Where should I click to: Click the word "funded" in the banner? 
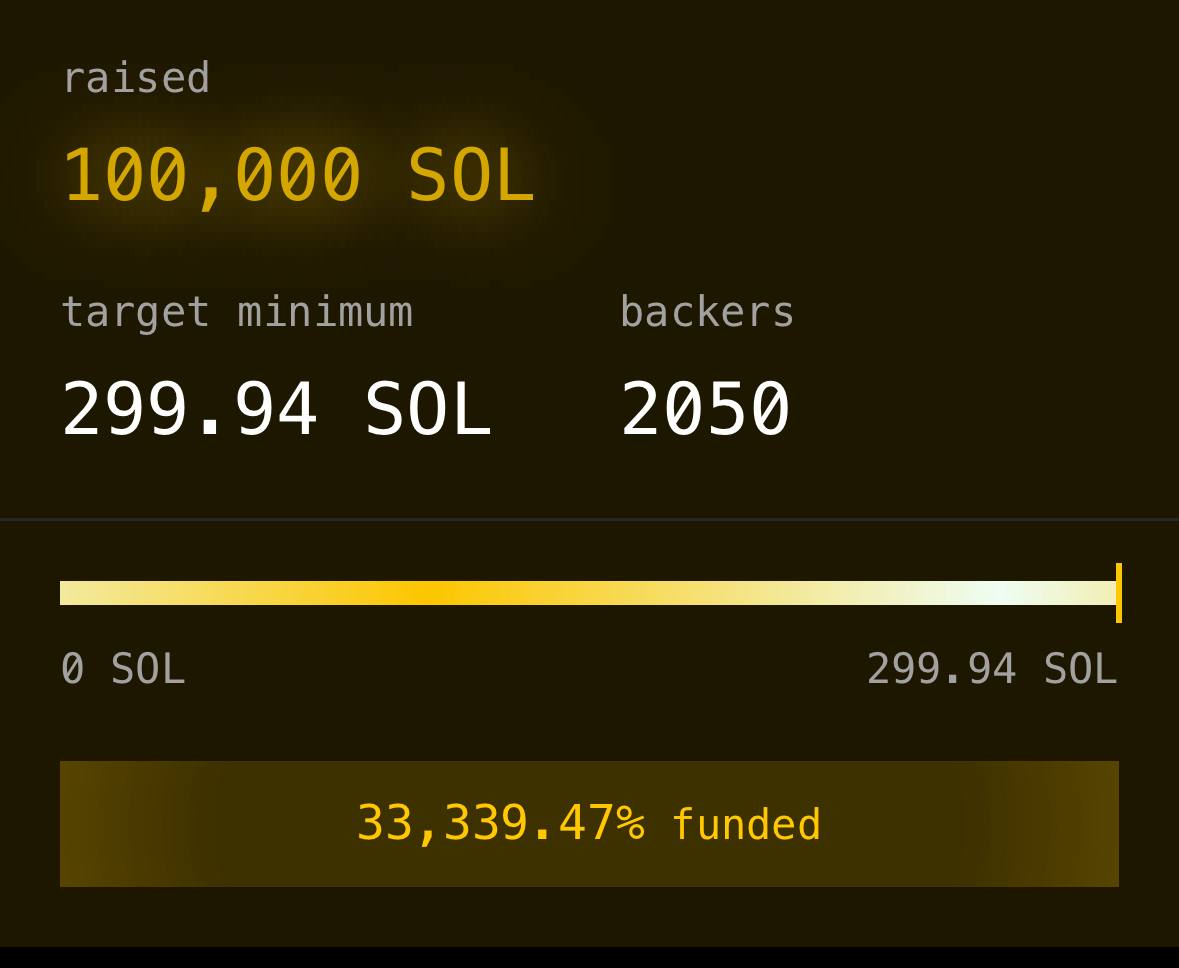[746, 825]
